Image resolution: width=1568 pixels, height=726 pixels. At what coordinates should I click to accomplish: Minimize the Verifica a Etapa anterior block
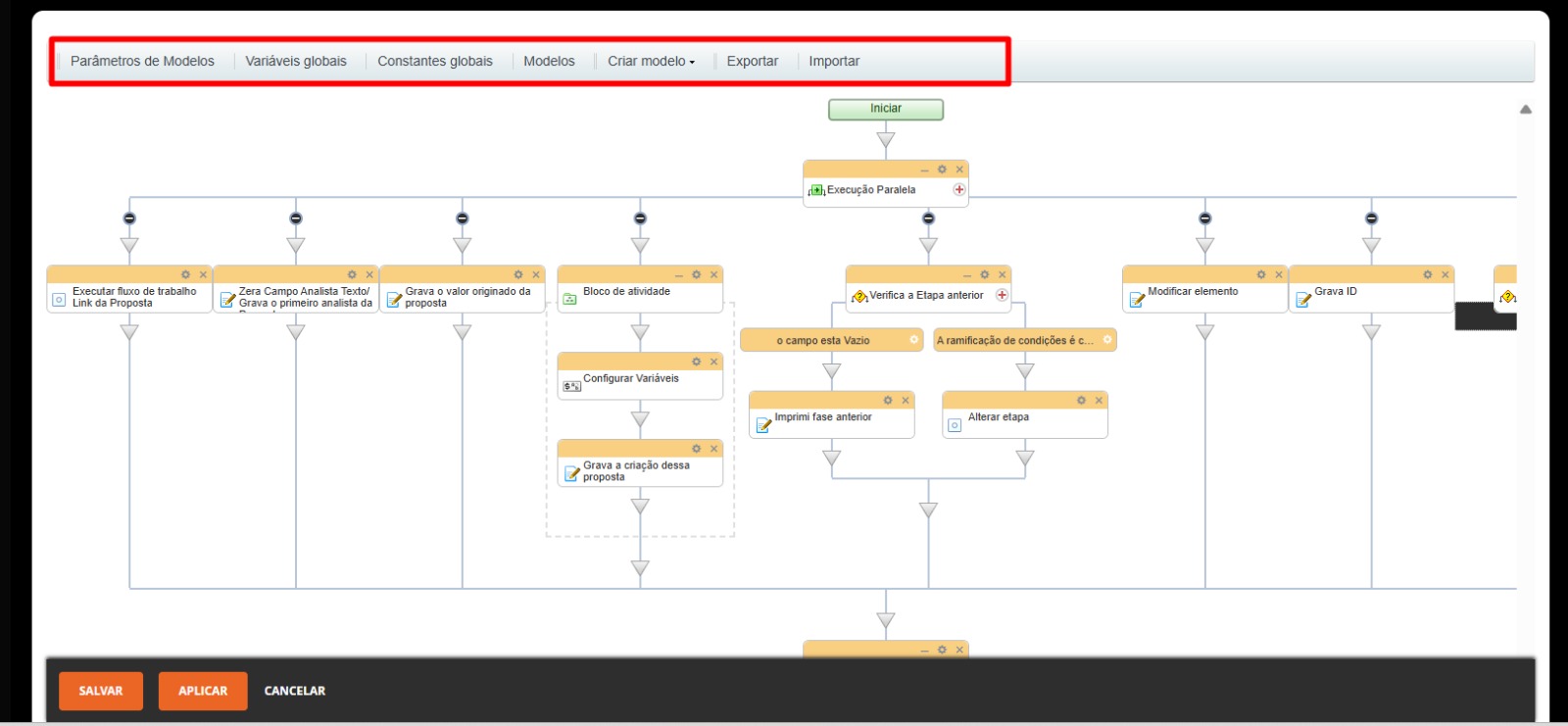pos(967,275)
